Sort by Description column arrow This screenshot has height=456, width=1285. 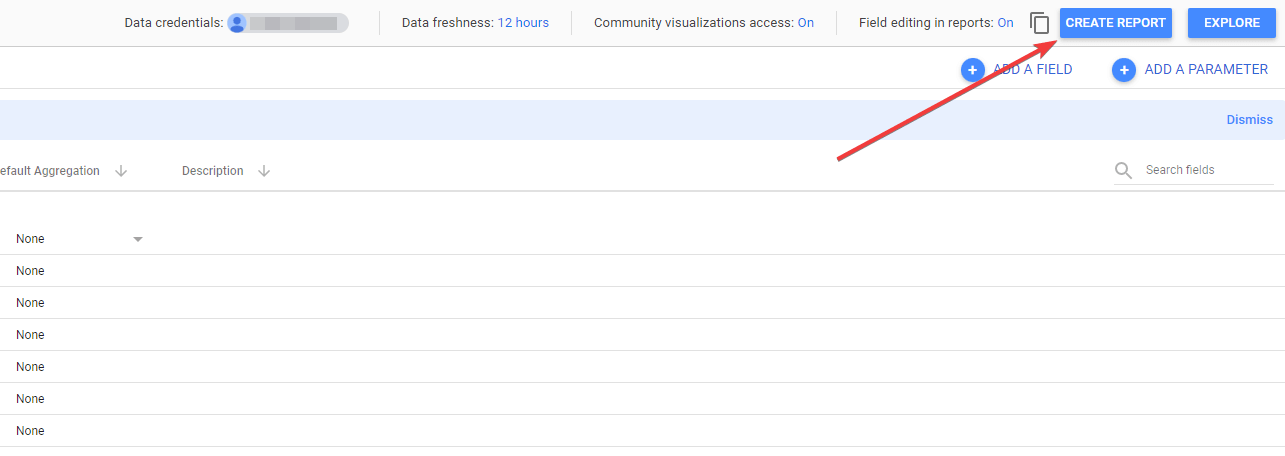(264, 171)
